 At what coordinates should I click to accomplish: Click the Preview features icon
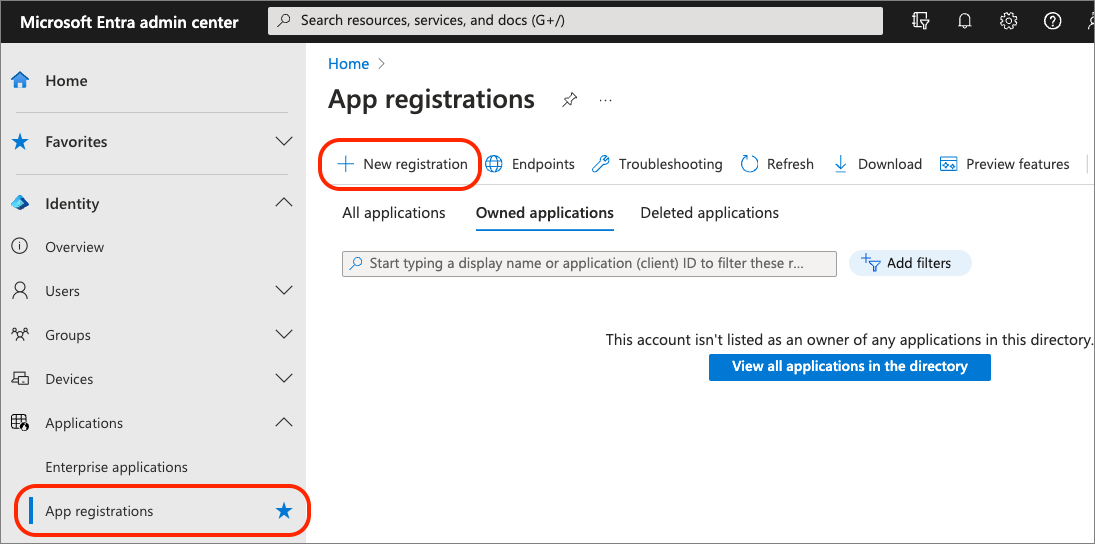point(948,164)
